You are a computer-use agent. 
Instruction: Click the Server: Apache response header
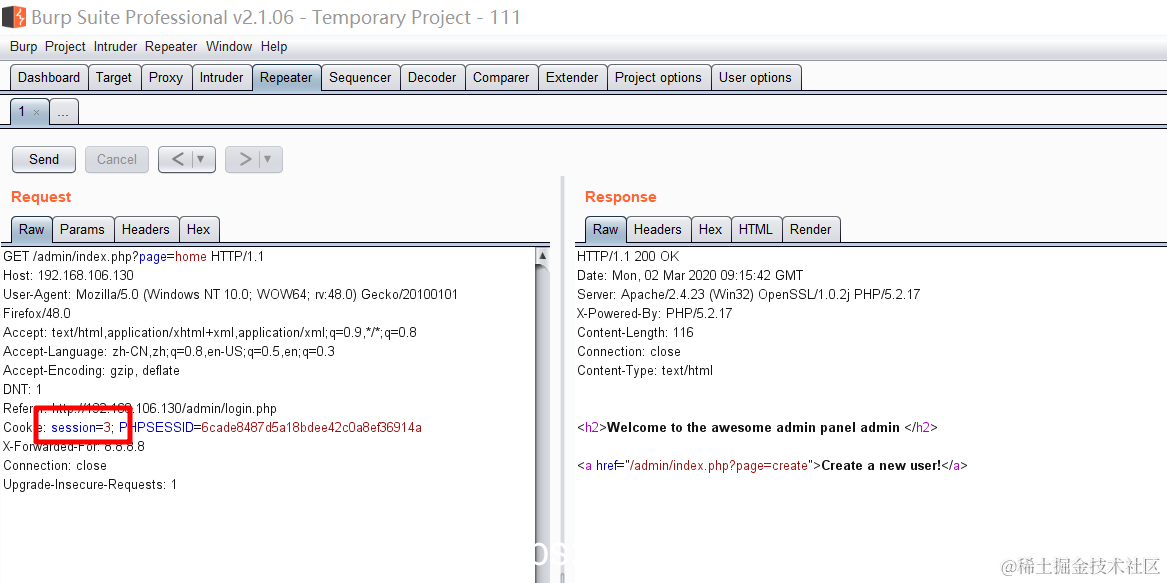pyautogui.click(x=748, y=295)
